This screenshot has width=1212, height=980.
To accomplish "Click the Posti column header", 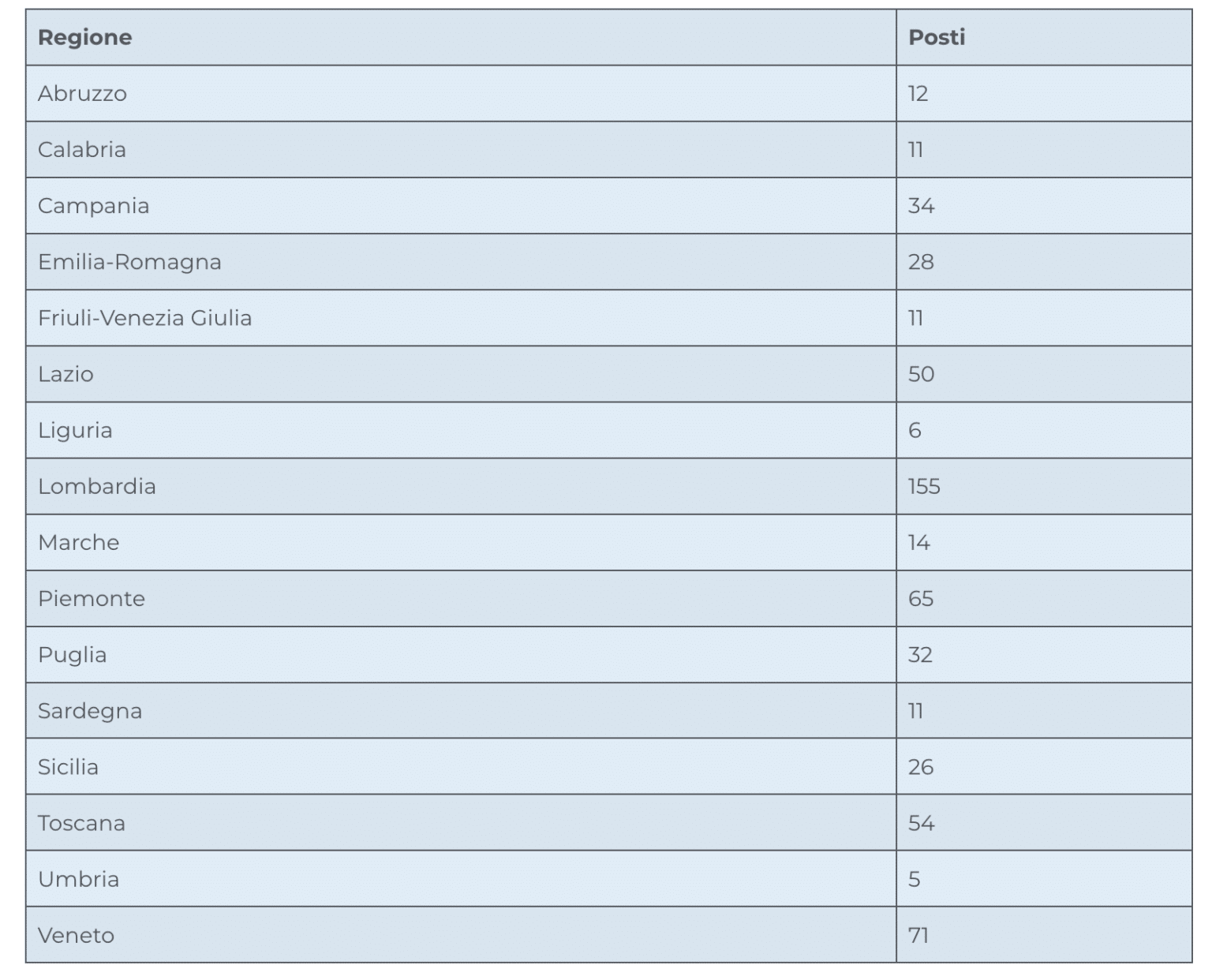I will click(937, 38).
